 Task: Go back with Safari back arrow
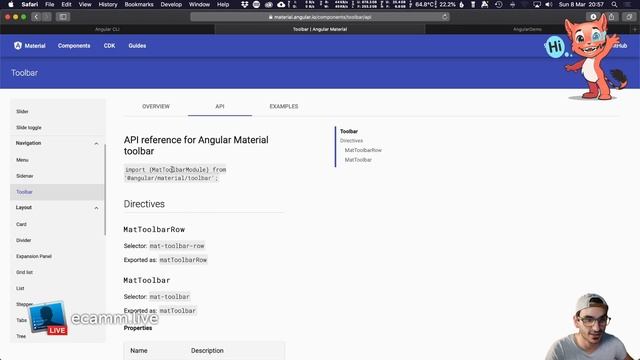coord(36,17)
